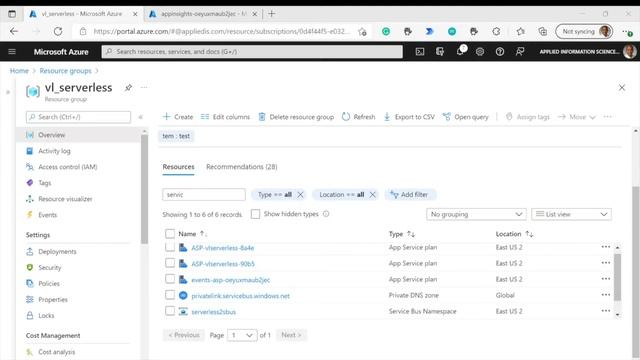The height and width of the screenshot is (360, 640).
Task: Open more options next to vl_serverless title
Action: point(144,87)
